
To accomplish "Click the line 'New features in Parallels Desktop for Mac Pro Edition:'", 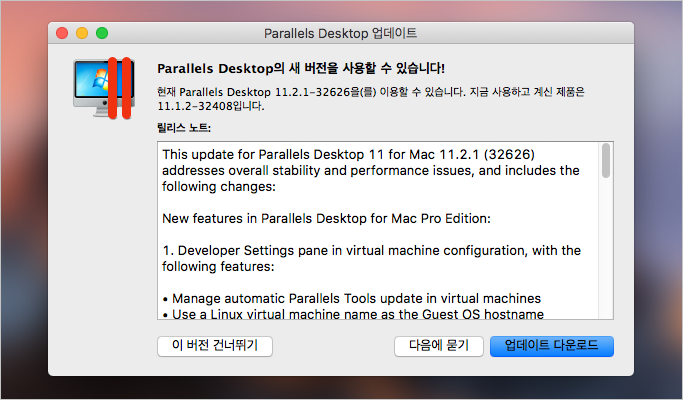I will pos(326,218).
